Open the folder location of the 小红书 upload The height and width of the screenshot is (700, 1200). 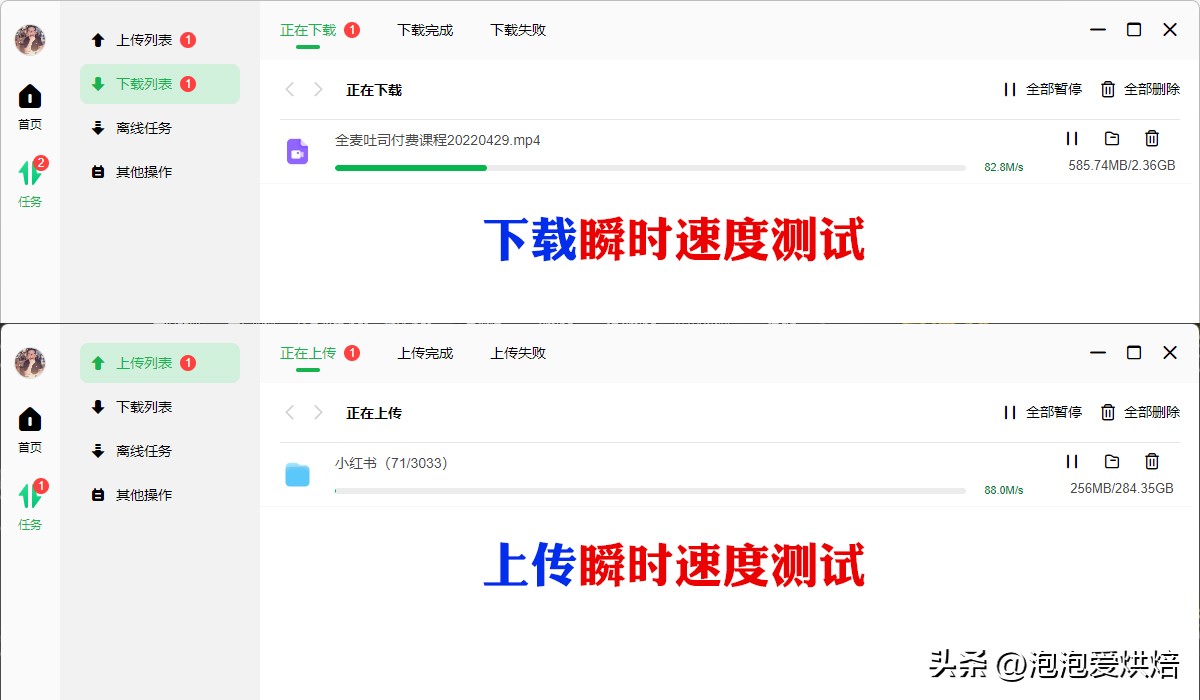(x=1112, y=461)
